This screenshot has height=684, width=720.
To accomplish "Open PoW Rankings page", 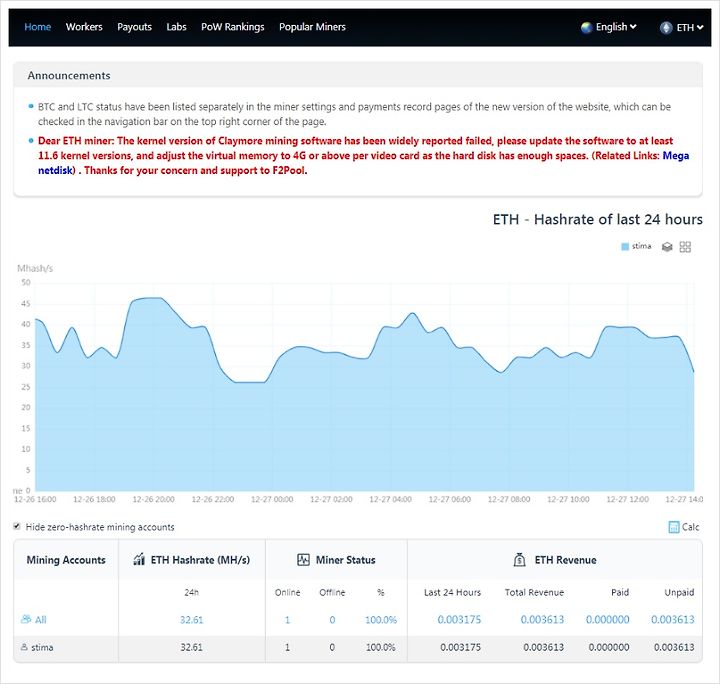I will (233, 27).
